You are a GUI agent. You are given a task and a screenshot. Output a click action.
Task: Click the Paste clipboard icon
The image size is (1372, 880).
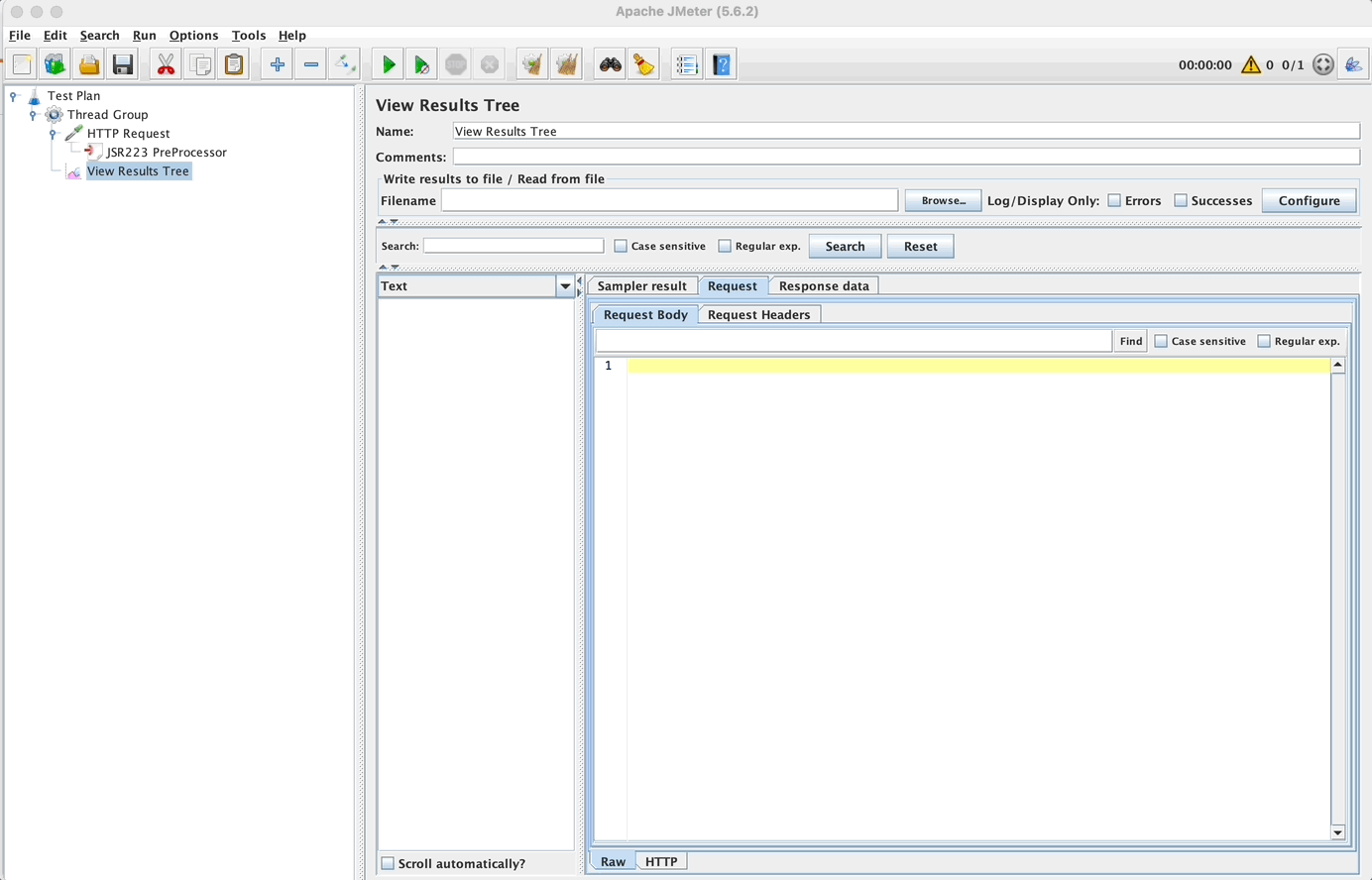pos(234,65)
